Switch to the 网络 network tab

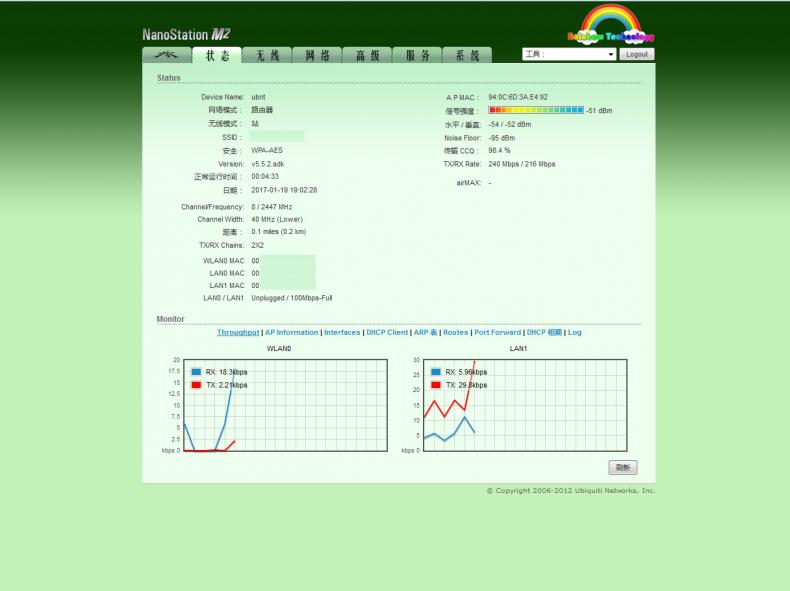click(x=317, y=55)
